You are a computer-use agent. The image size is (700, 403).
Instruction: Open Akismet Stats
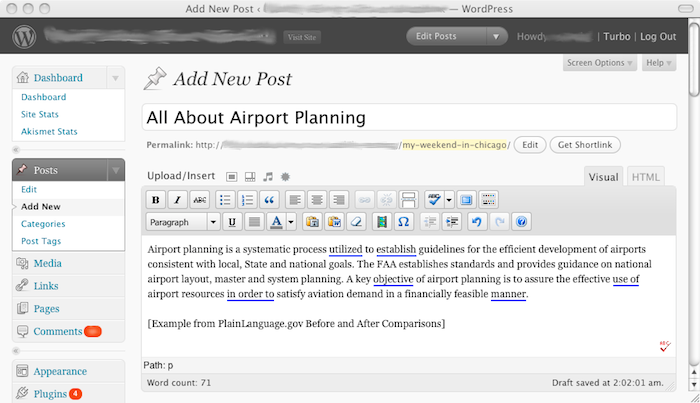49,132
